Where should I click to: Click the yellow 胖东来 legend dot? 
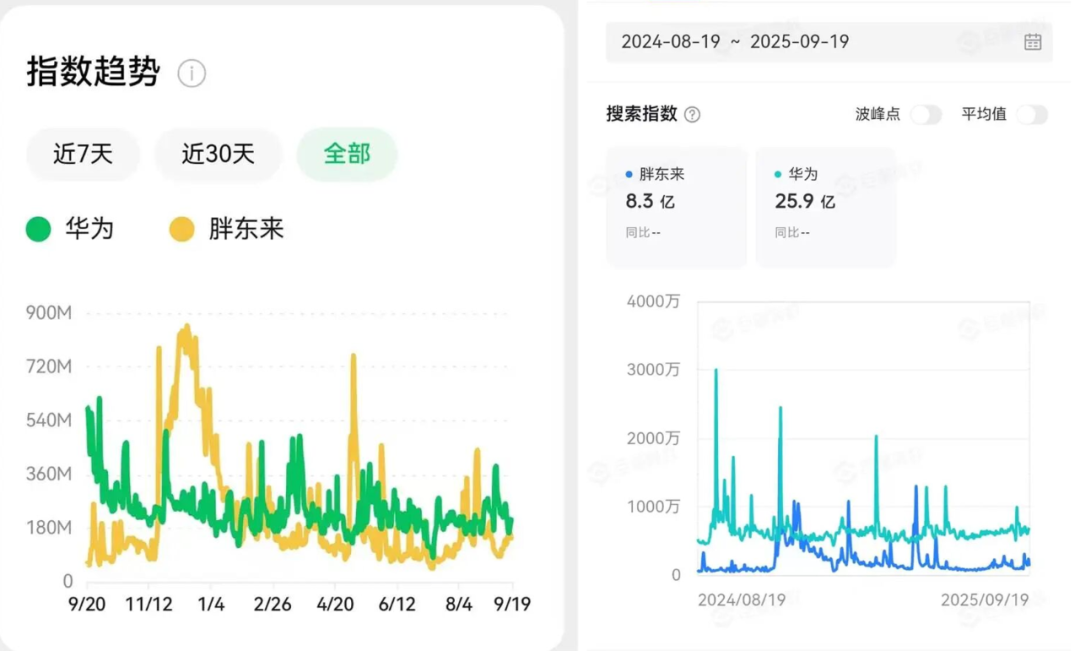pyautogui.click(x=181, y=229)
